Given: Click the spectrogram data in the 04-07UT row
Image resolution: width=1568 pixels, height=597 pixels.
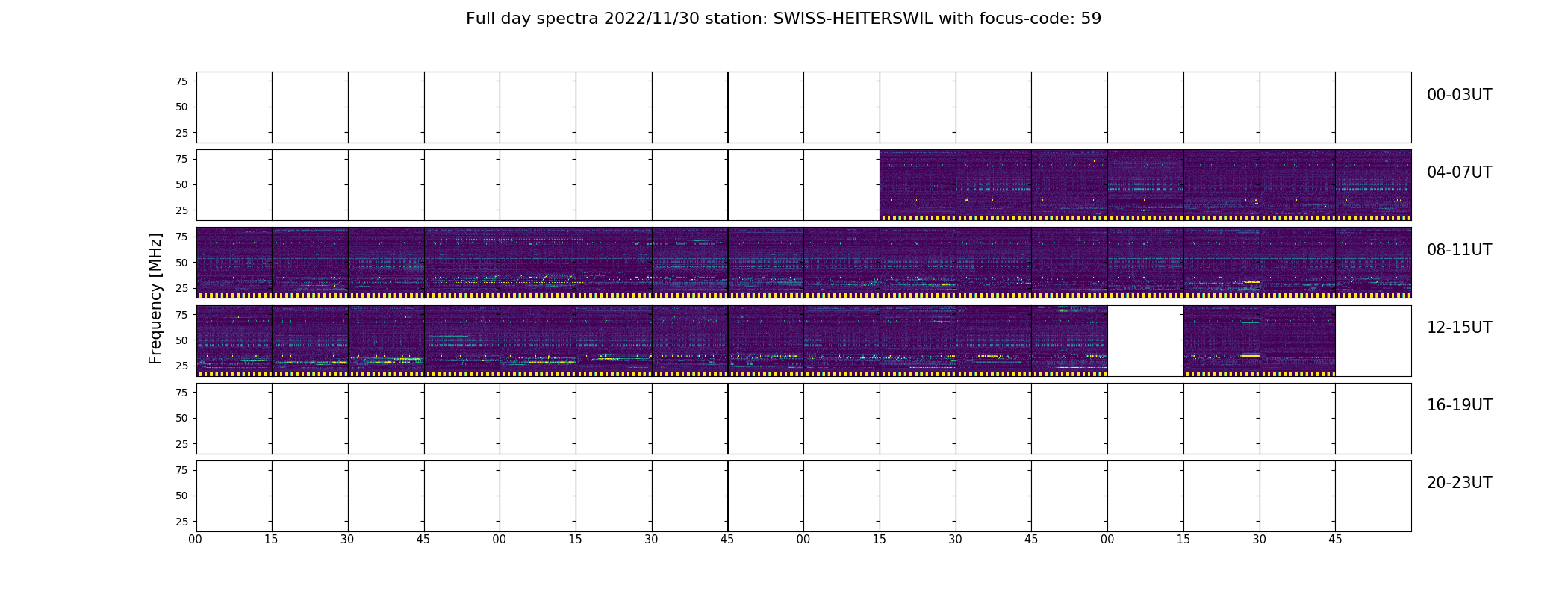Looking at the screenshot, I should [x=1145, y=185].
